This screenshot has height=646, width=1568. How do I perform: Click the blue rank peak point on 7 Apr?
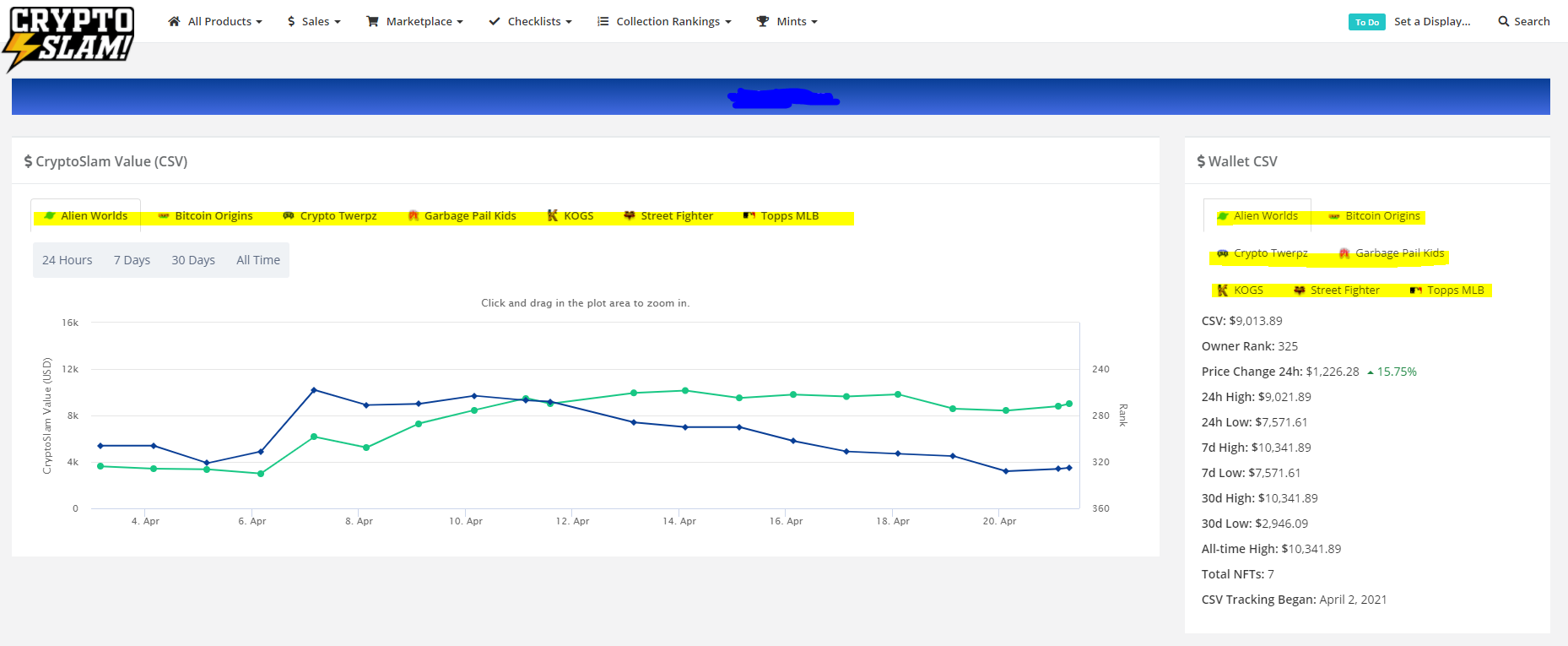(314, 390)
